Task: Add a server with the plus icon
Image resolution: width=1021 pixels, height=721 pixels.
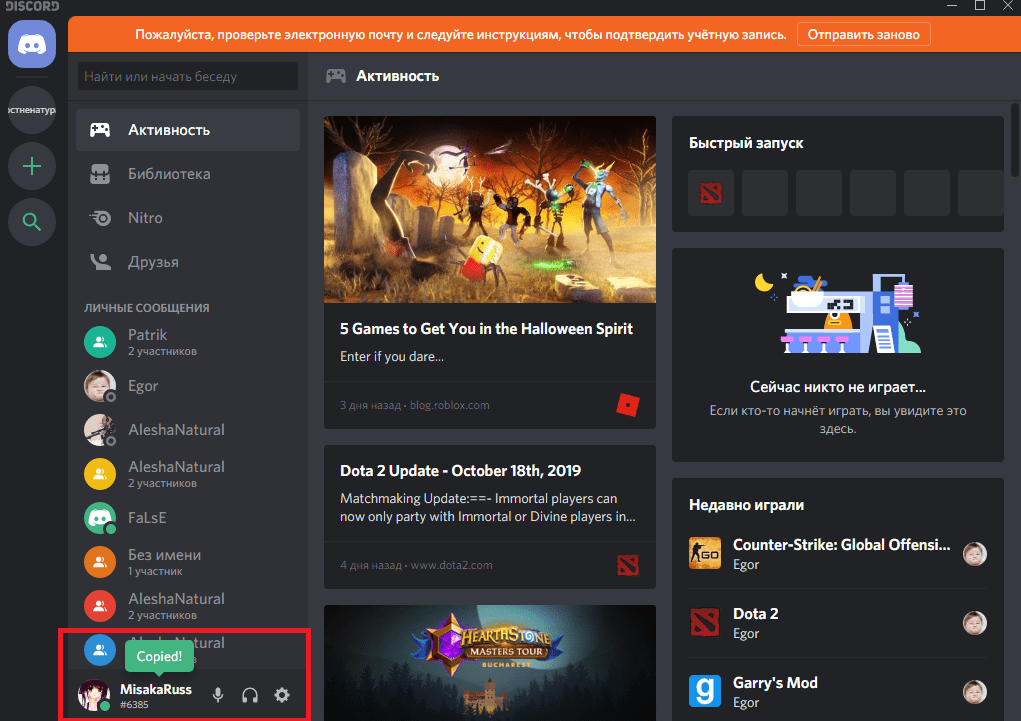Action: 32,166
